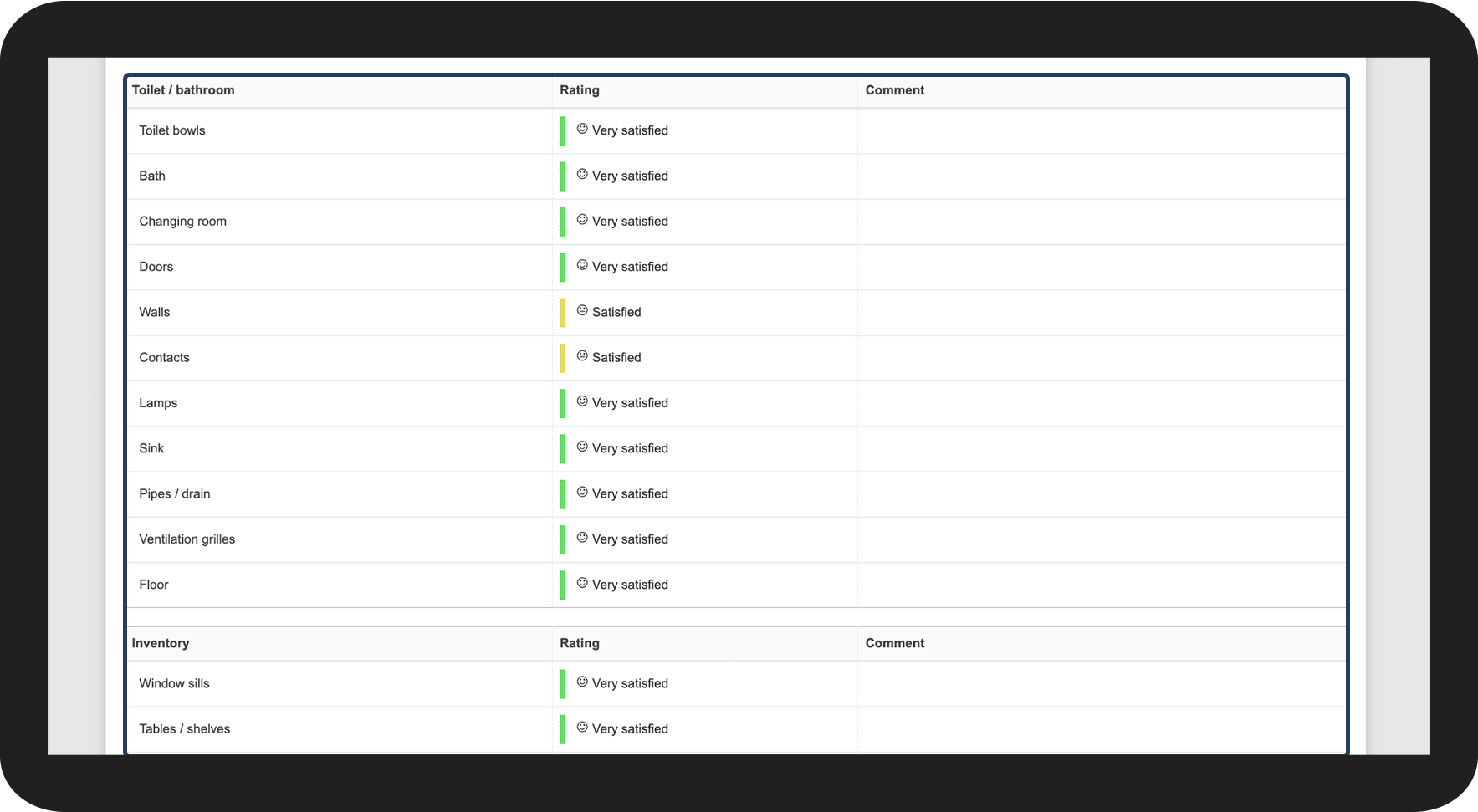Click "Very satisfied" text in Sink row
This screenshot has height=812, width=1478.
click(630, 448)
